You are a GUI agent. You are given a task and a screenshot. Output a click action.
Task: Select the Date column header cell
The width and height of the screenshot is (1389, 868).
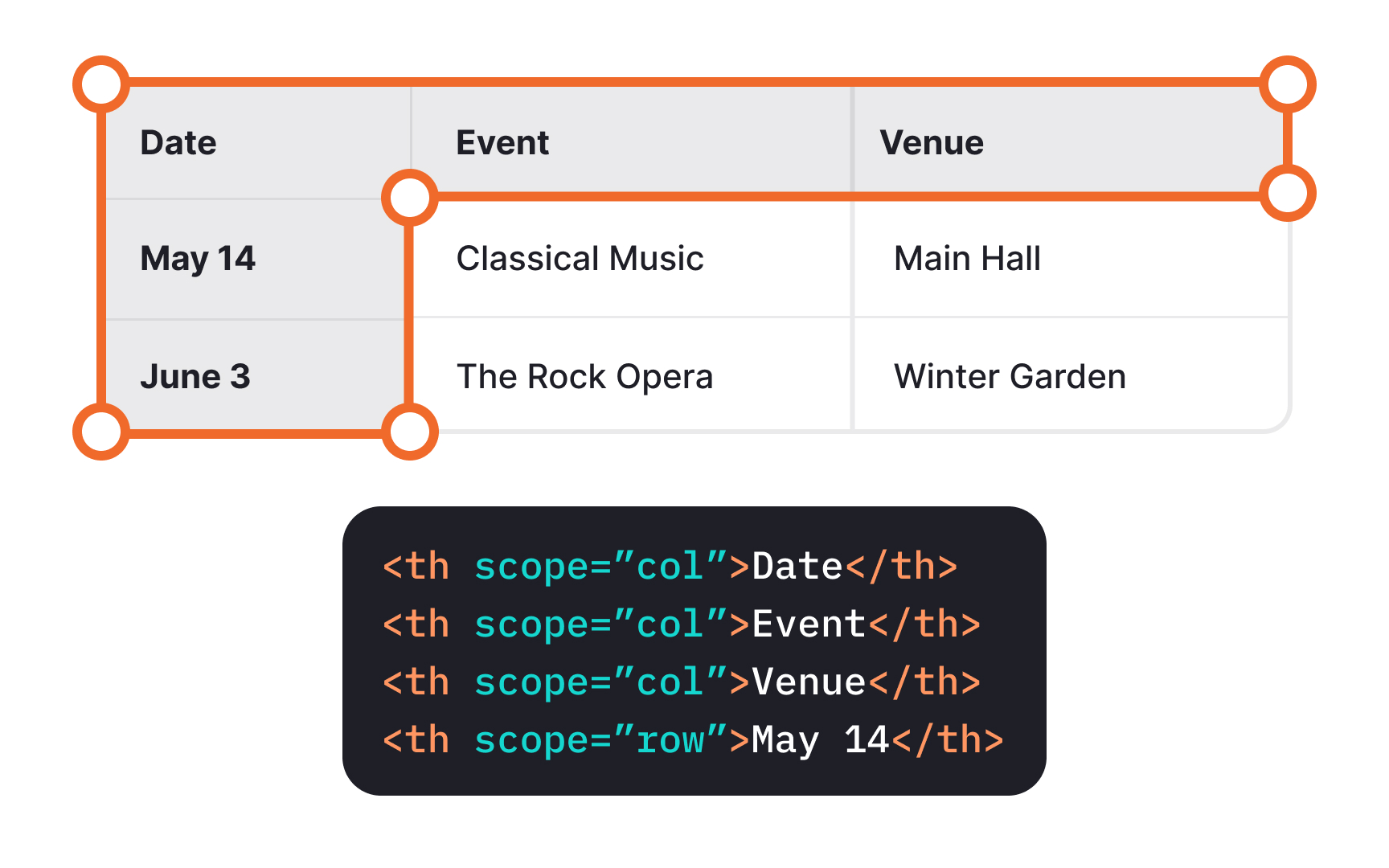(x=178, y=142)
